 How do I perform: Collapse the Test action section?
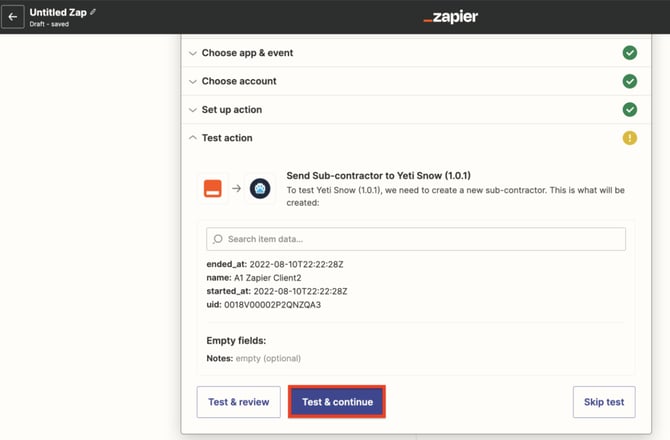pyautogui.click(x=227, y=138)
